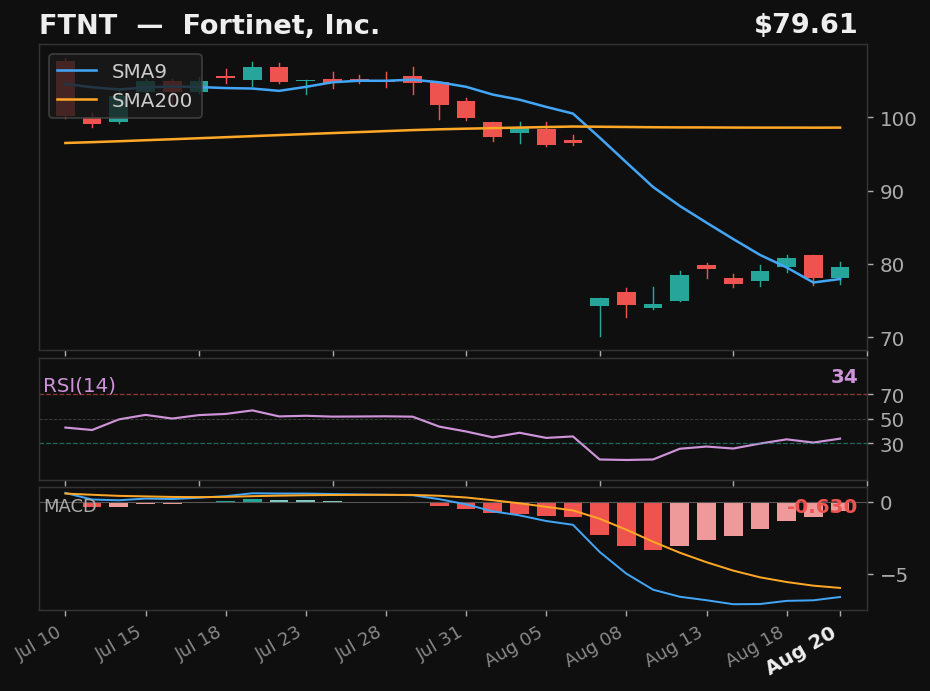Click the 80 price axis label
Screen dimensions: 930x691
(892, 265)
